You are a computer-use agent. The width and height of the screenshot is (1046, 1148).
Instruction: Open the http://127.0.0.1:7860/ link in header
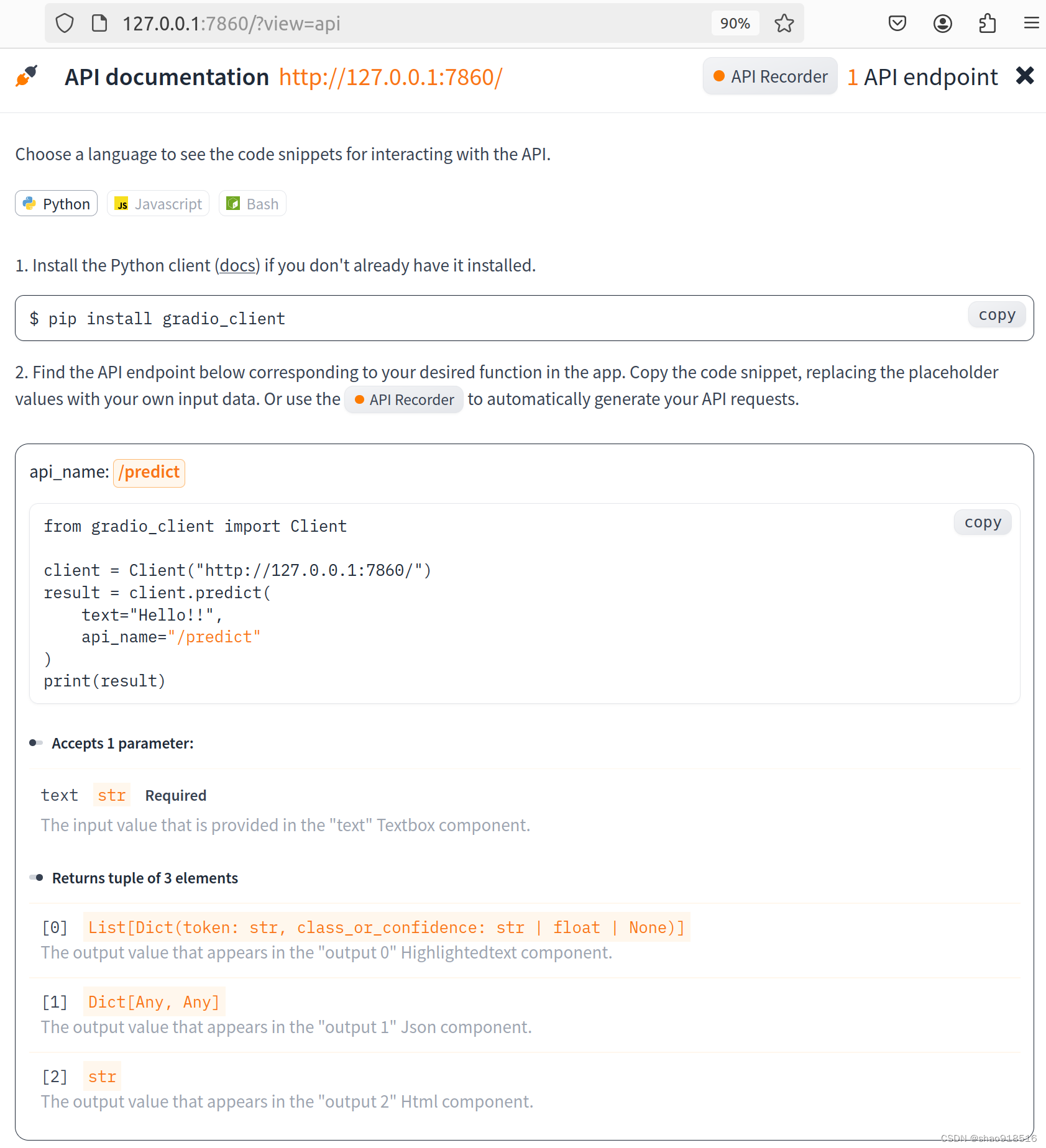(x=390, y=77)
